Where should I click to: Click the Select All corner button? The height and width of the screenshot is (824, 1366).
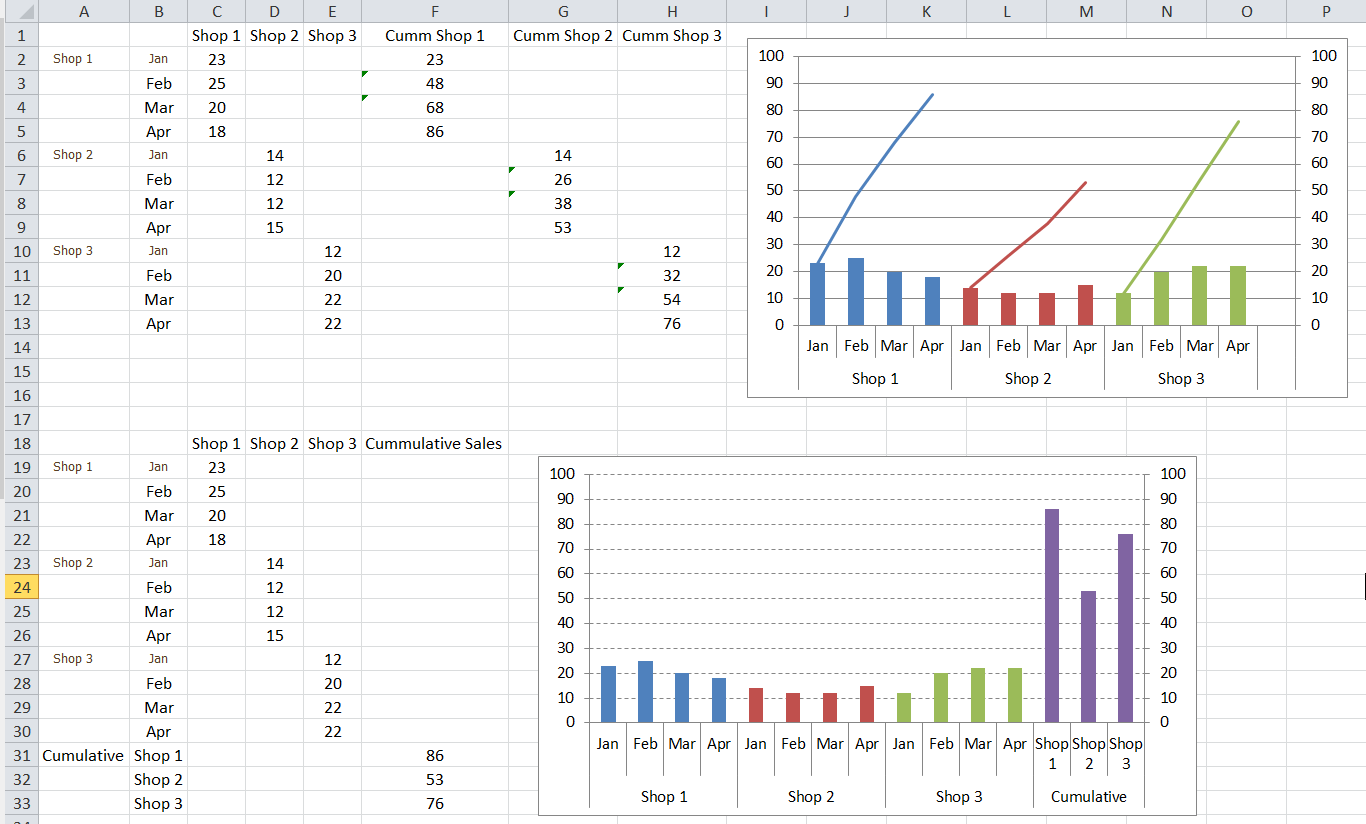(x=19, y=12)
